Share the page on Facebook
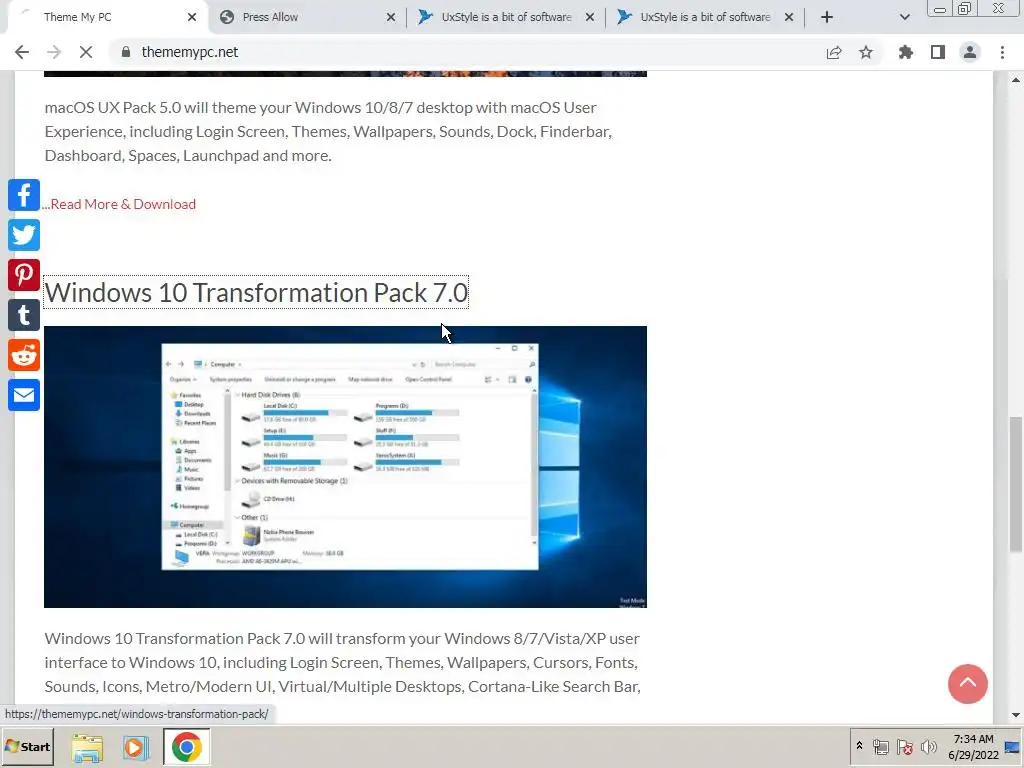 [24, 195]
